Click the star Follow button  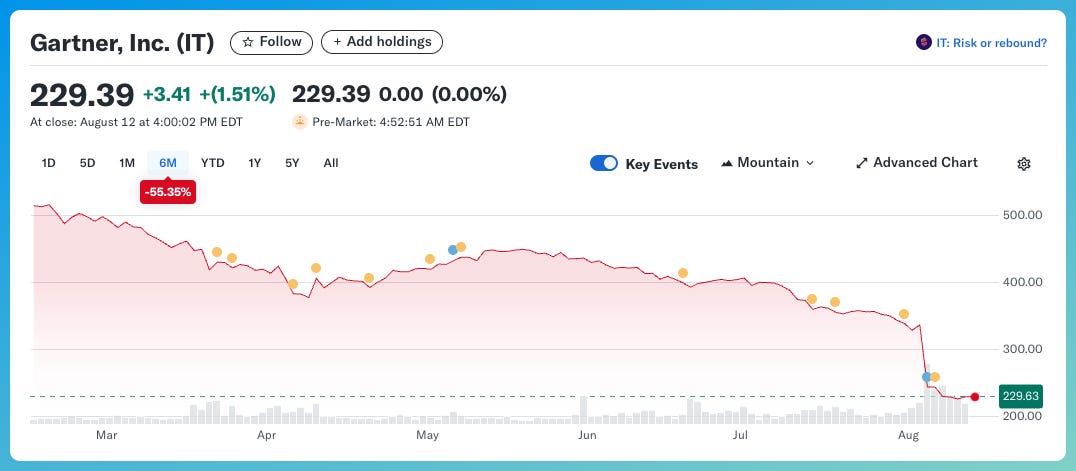click(x=272, y=42)
